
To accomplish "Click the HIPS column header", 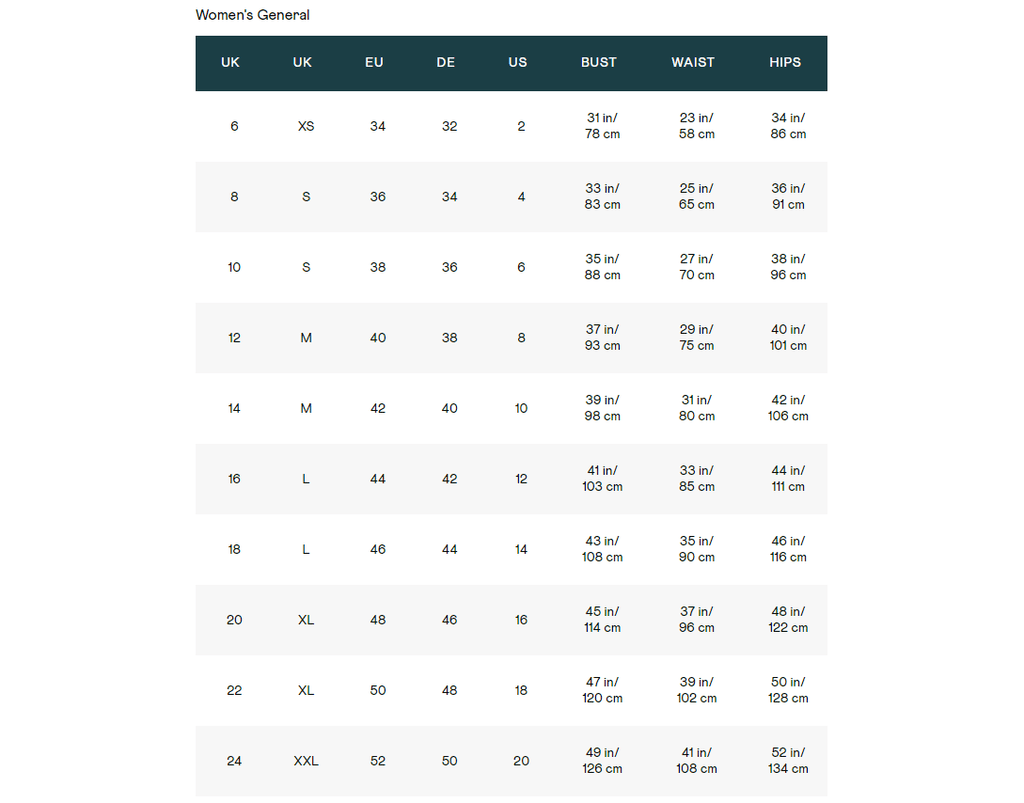I will (785, 62).
